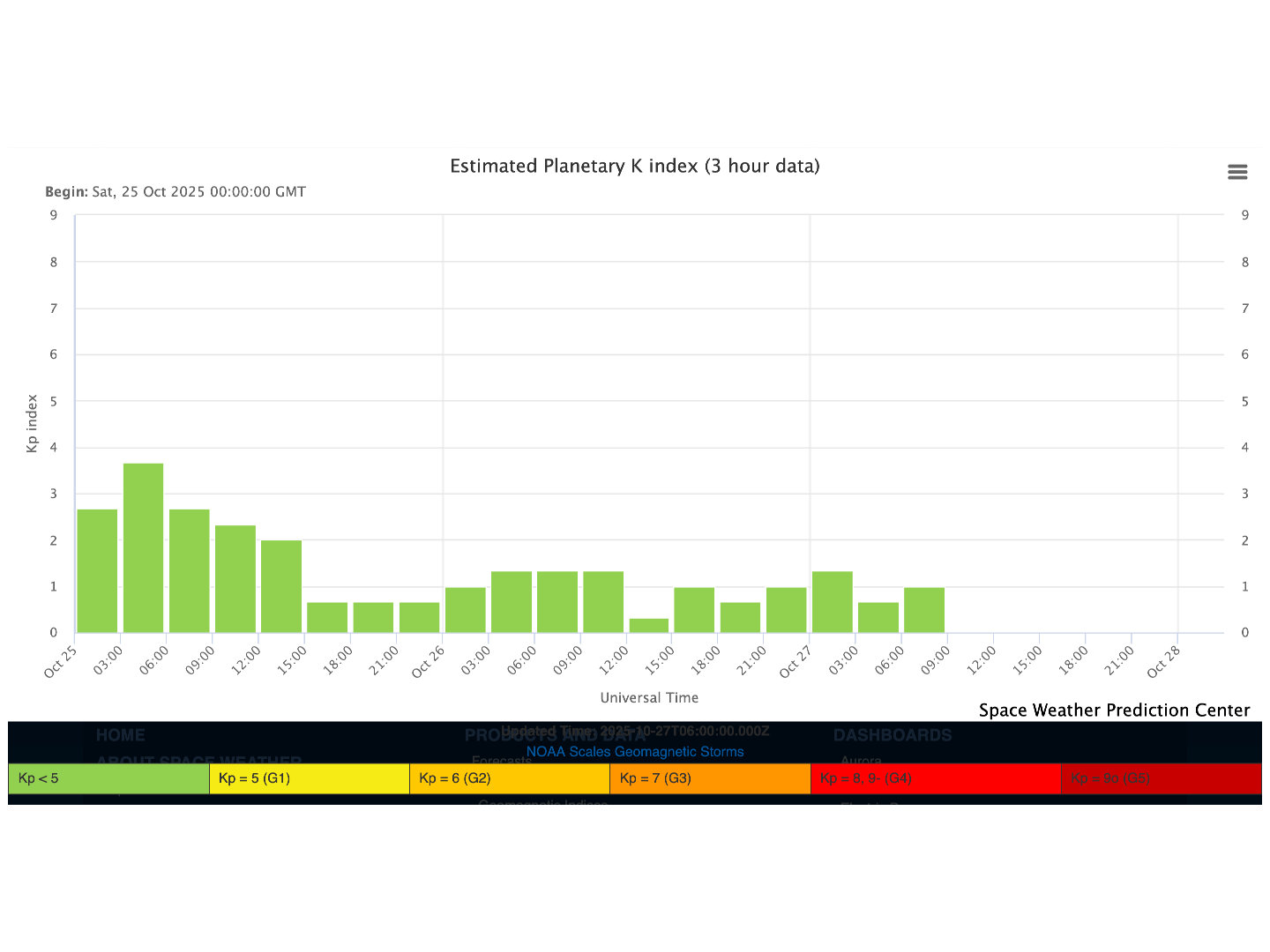The image size is (1270, 952).
Task: Select the dark red Kp = 9o (G5) swatch
Action: point(1161,778)
